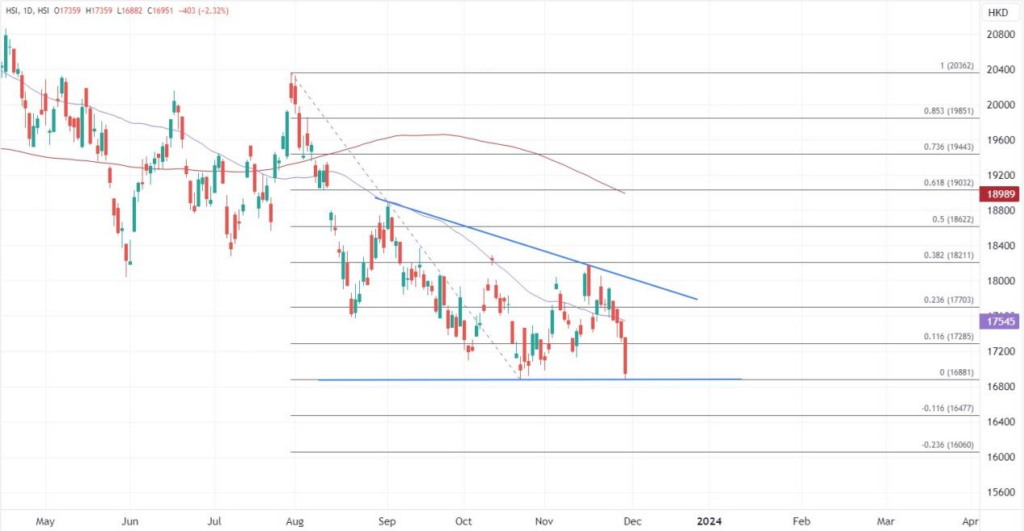Open the HKD currency selector

click(x=997, y=13)
